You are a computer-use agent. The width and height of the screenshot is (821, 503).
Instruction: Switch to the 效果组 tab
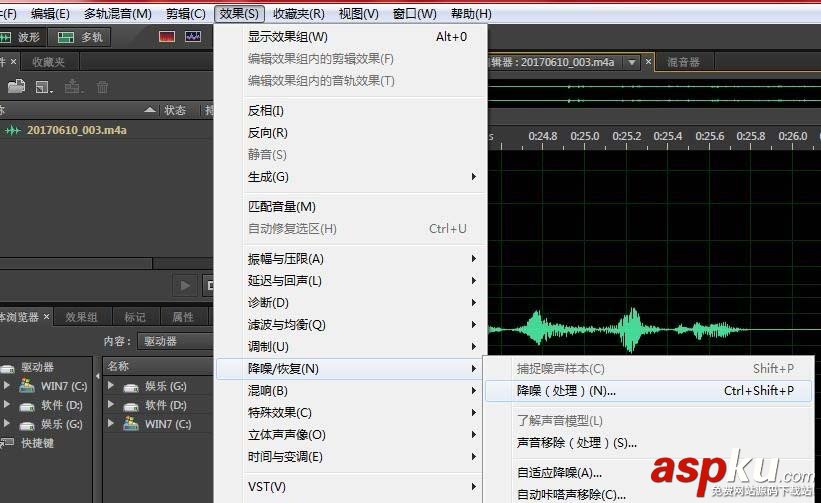point(81,317)
